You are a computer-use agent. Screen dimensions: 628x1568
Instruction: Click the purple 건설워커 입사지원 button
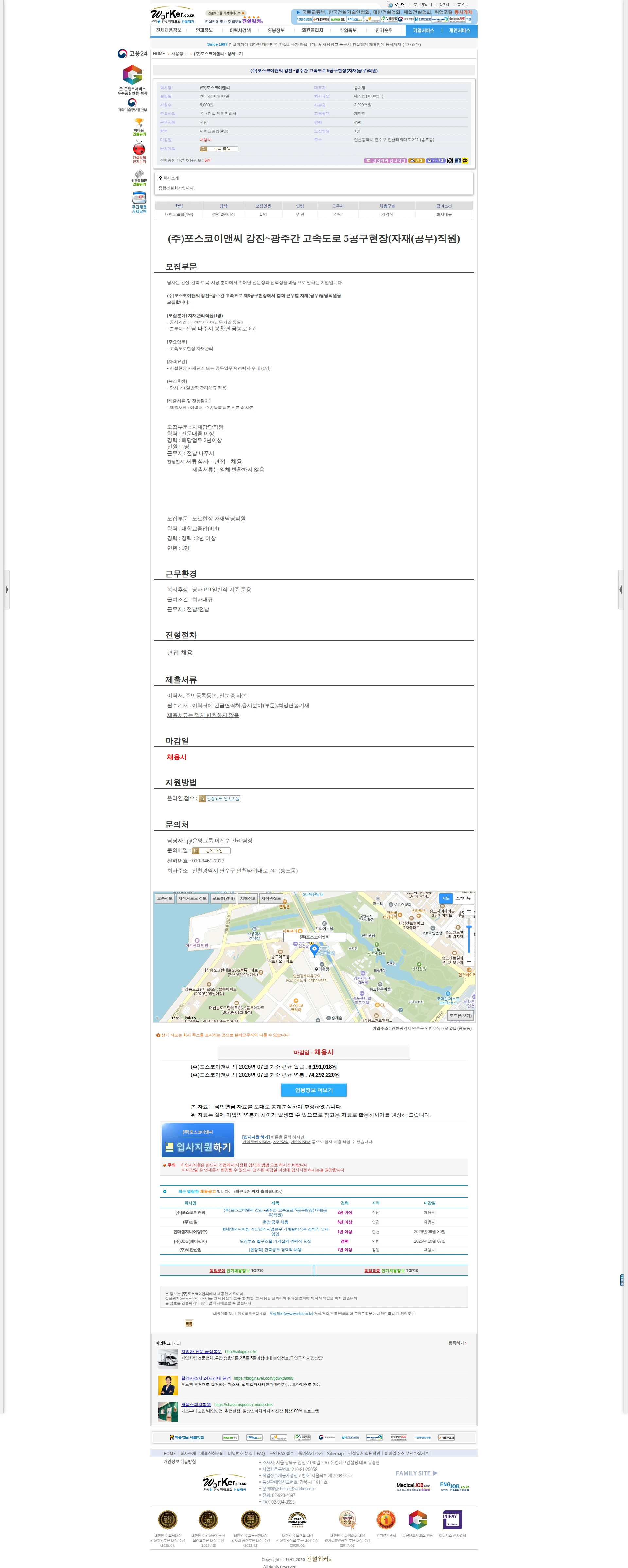385,161
